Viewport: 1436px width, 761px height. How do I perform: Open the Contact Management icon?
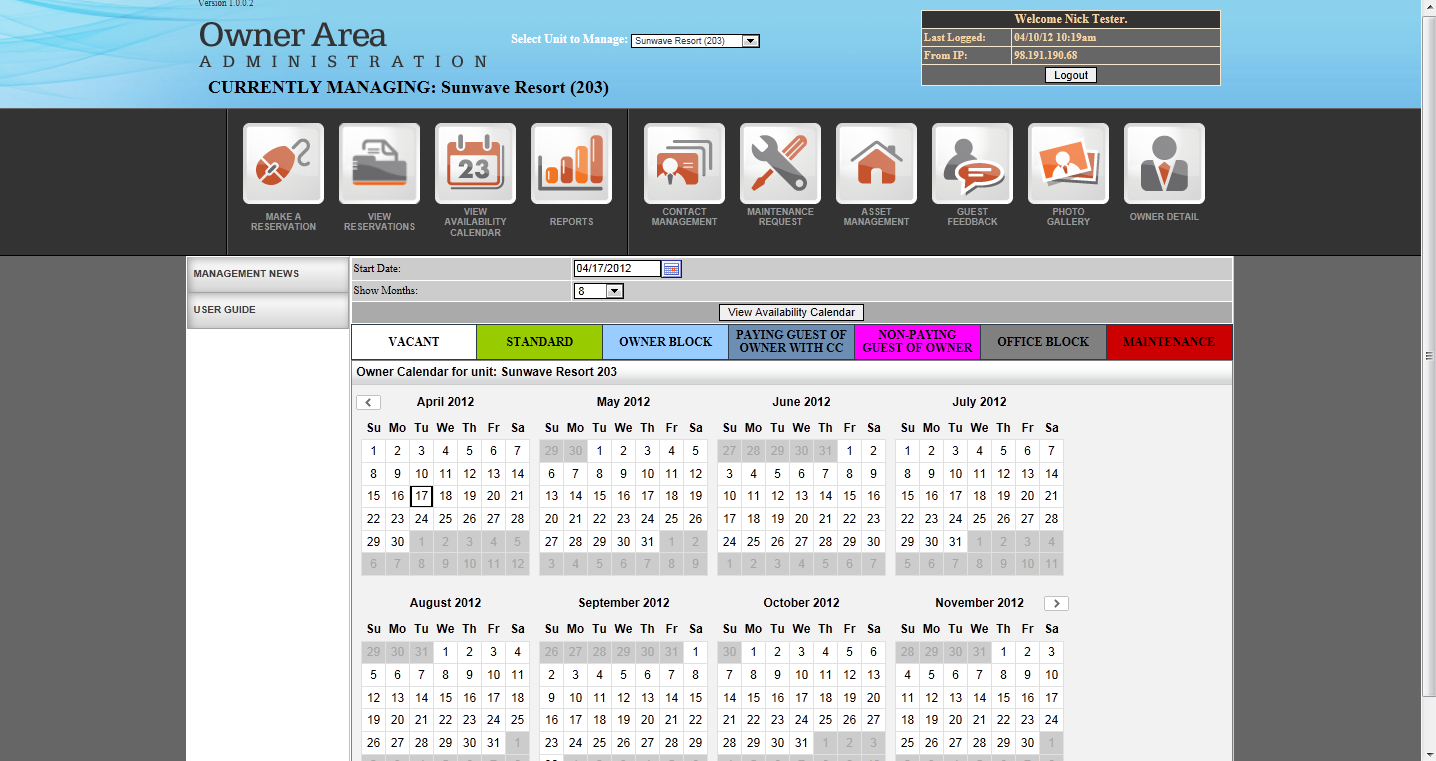tap(684, 163)
